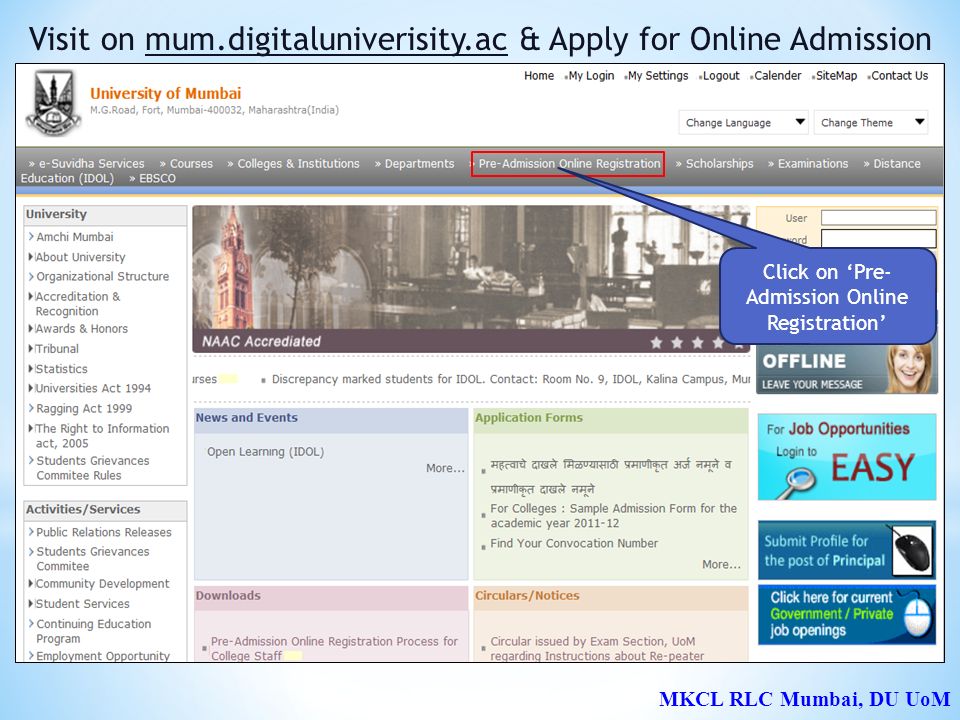This screenshot has height=720, width=960.
Task: Click the User input field
Action: (x=879, y=218)
